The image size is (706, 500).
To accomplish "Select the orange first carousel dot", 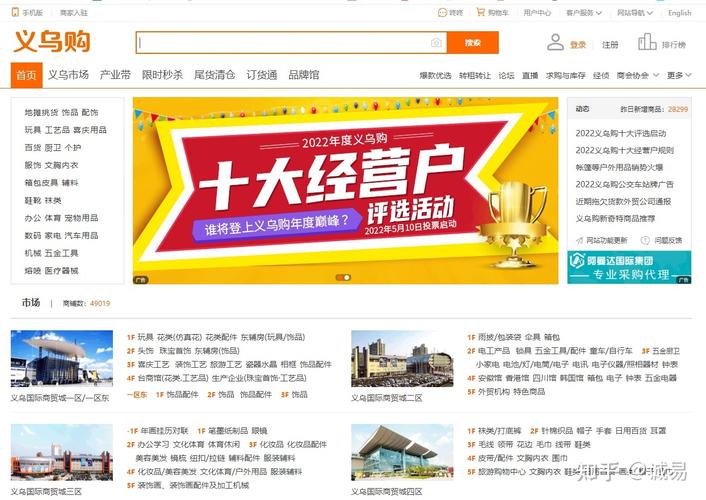I will click(x=339, y=277).
